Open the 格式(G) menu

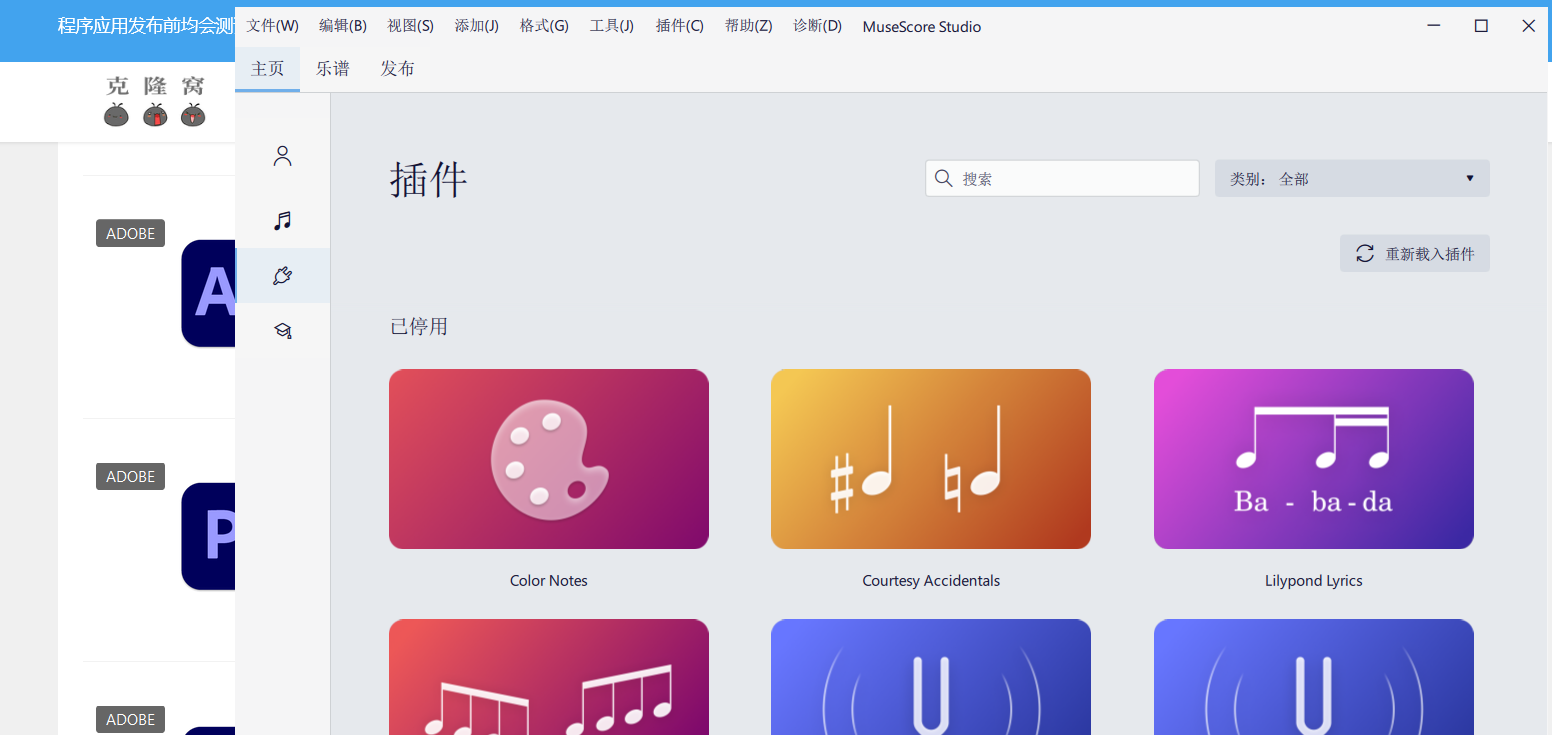[544, 26]
